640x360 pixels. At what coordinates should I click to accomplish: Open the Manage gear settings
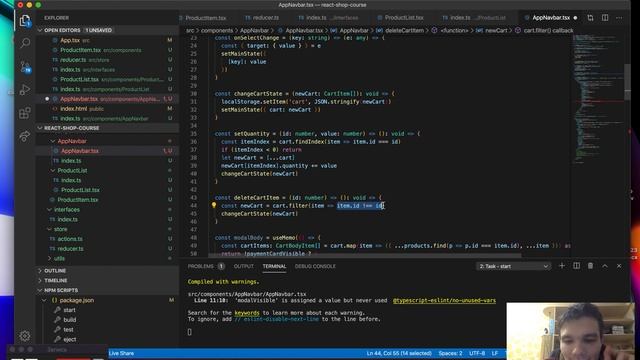(x=25, y=336)
